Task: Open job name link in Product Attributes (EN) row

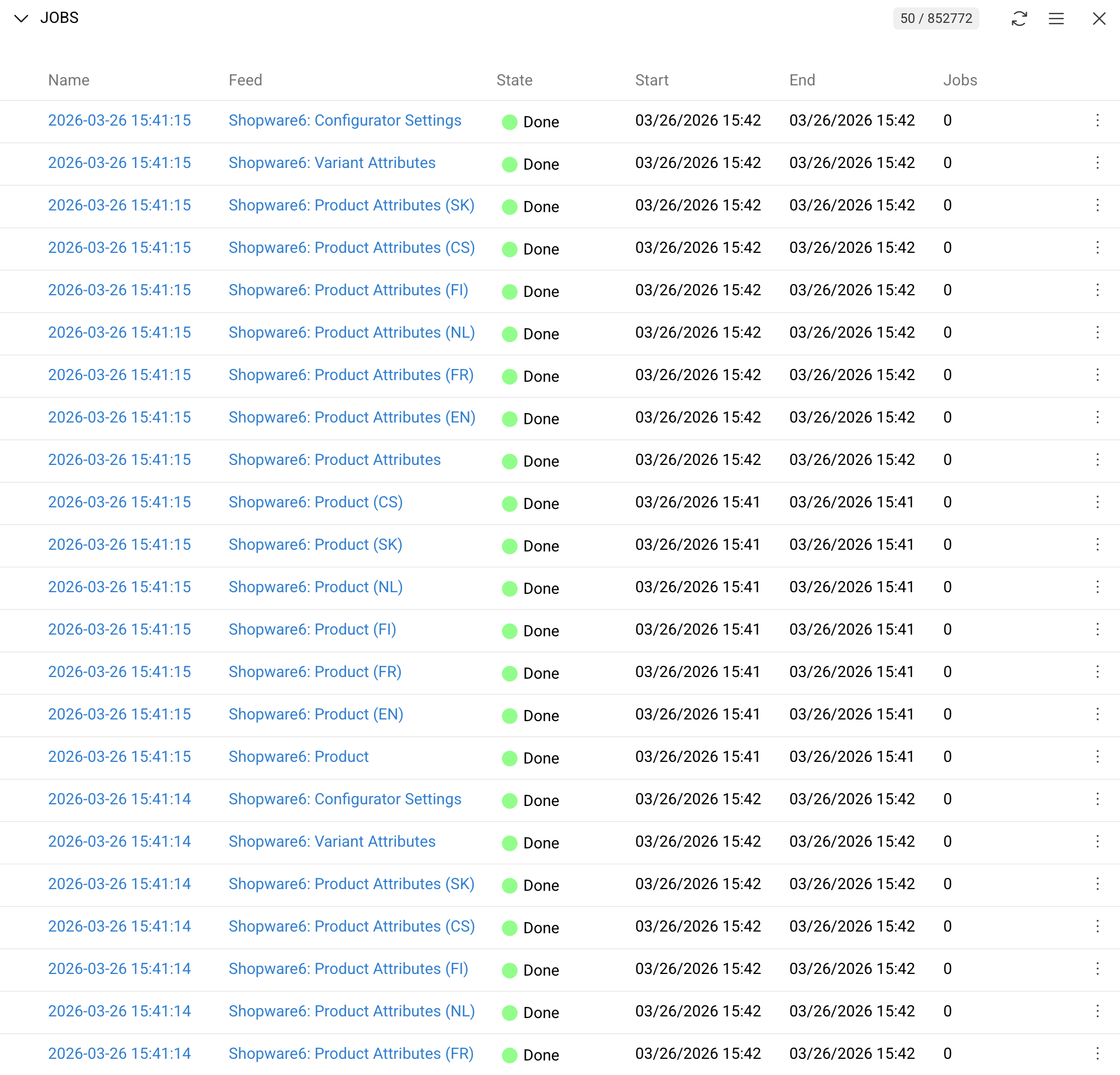Action: 119,417
